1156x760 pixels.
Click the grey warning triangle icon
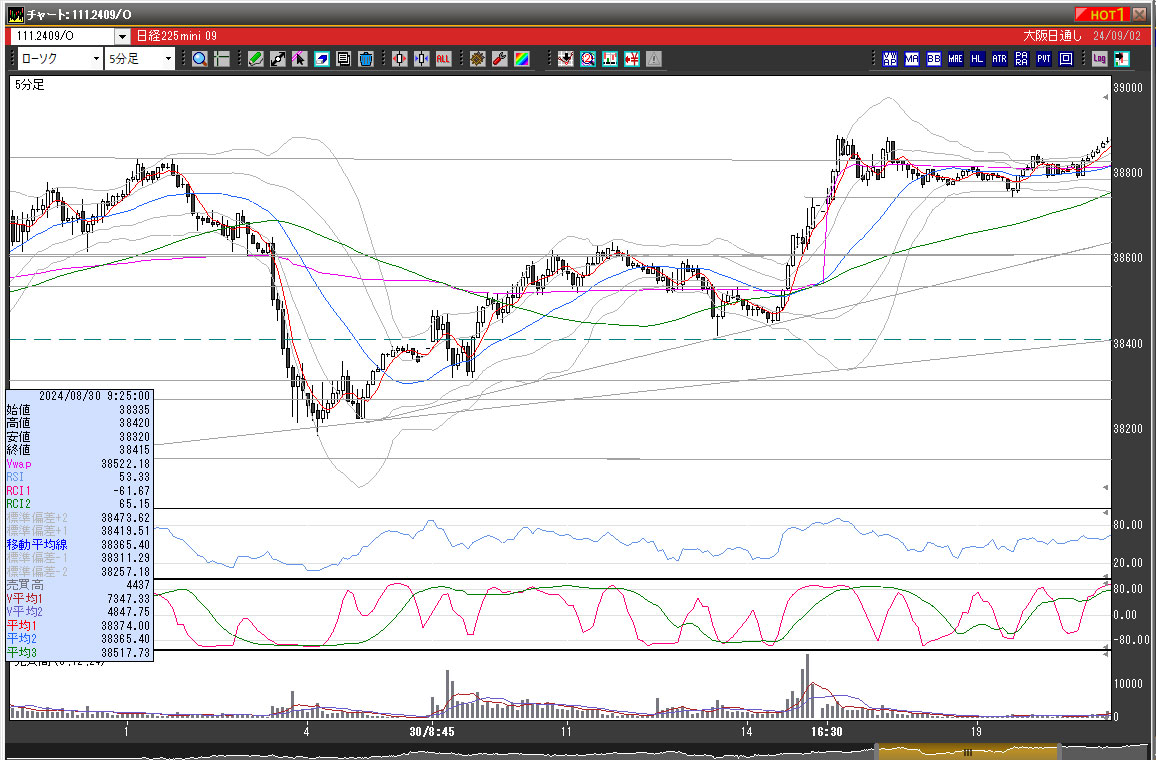[x=654, y=59]
